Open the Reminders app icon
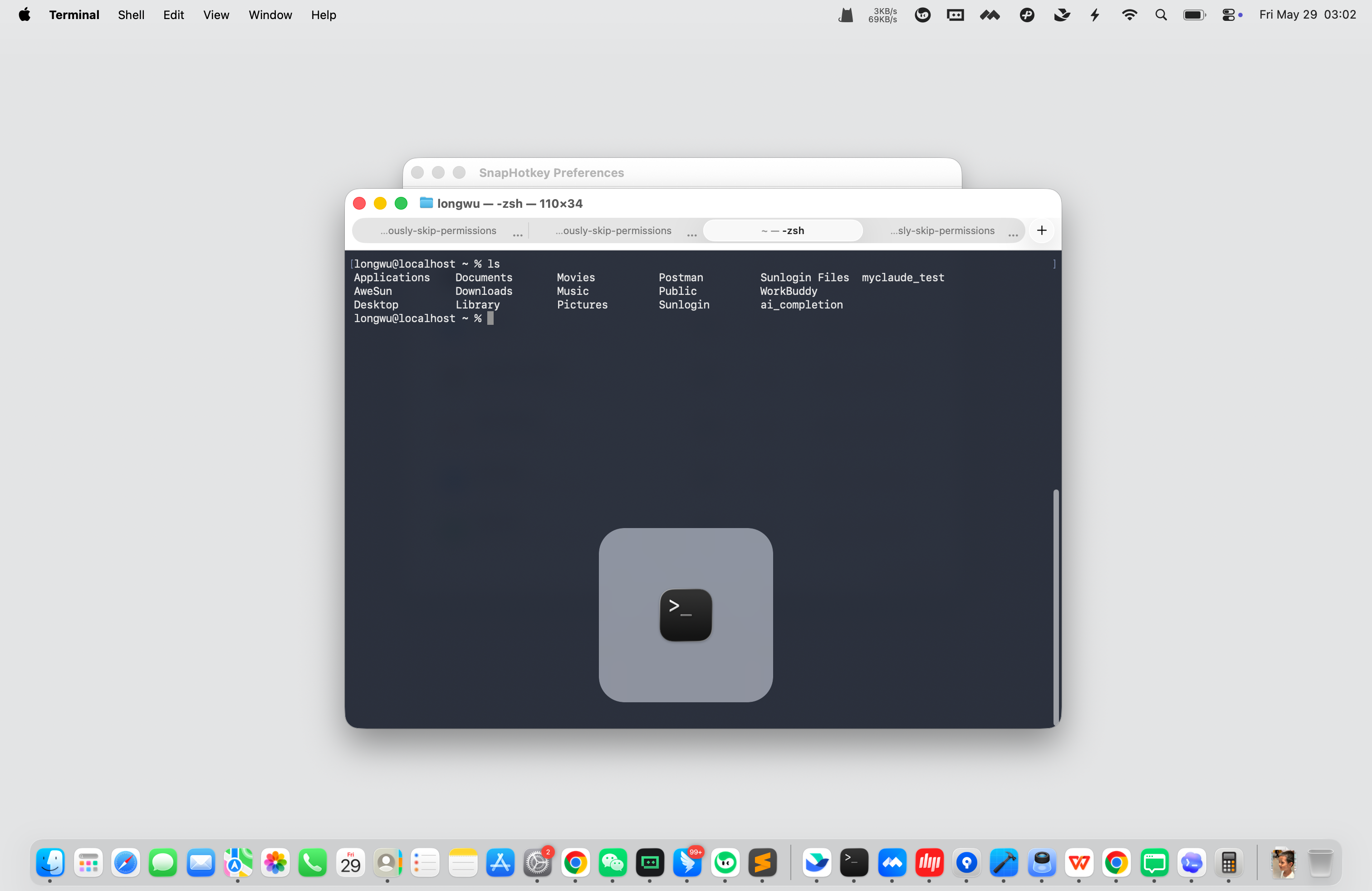 click(x=426, y=863)
